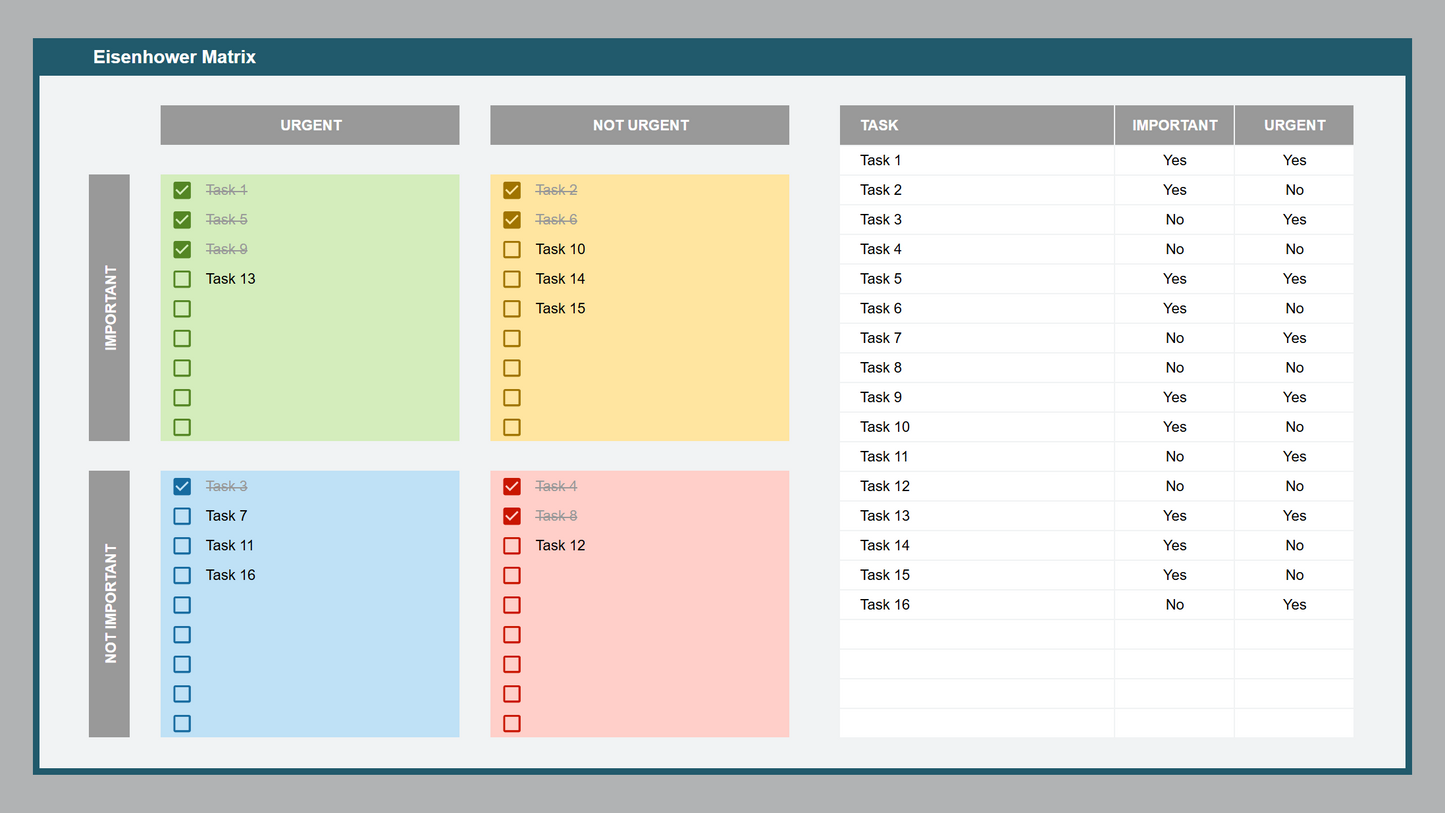Uncheck the red Task 4 checkbox
The image size is (1445, 813).
(512, 486)
